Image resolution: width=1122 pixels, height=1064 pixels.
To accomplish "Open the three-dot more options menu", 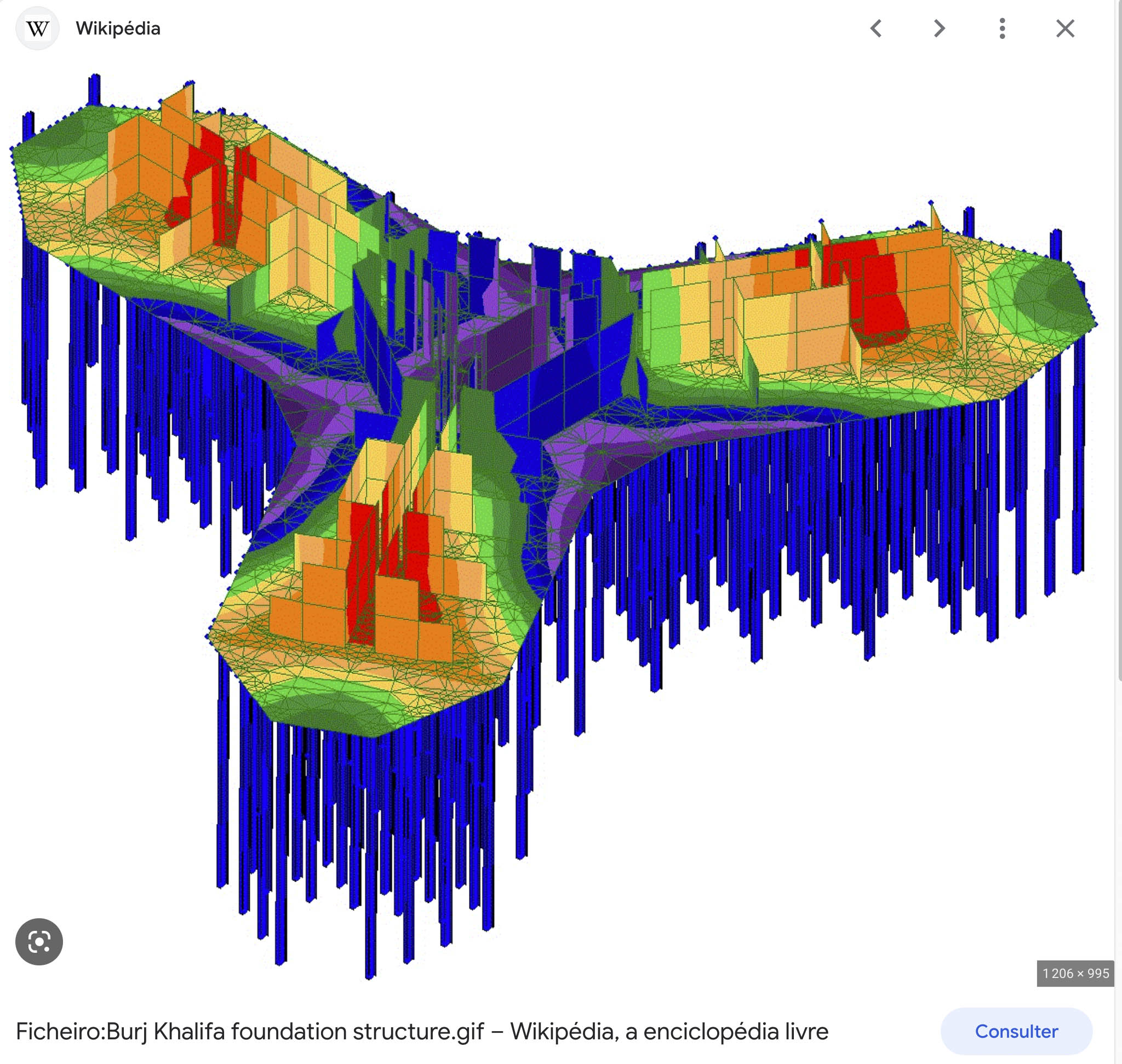I will coord(1003,28).
